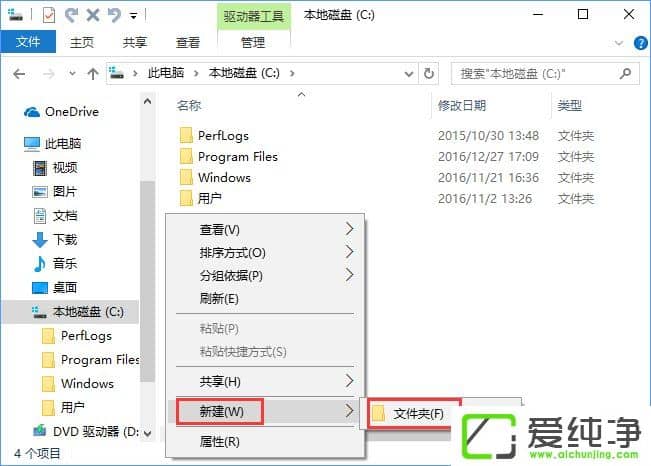Image resolution: width=651 pixels, height=466 pixels.
Task: Click properties icon in quick access toolbar
Action: click(49, 15)
